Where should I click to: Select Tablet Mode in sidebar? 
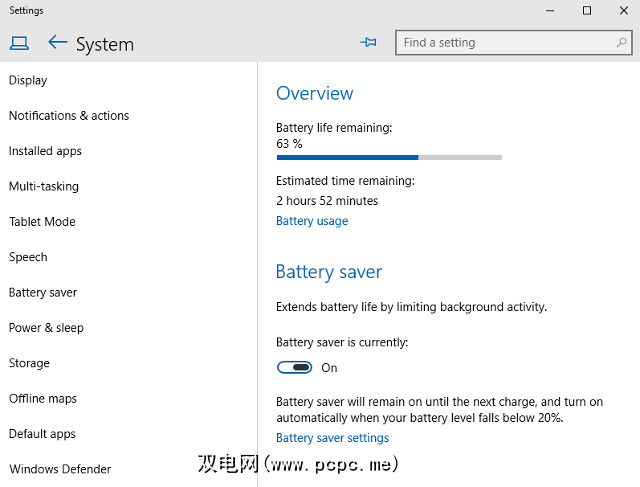pos(42,222)
